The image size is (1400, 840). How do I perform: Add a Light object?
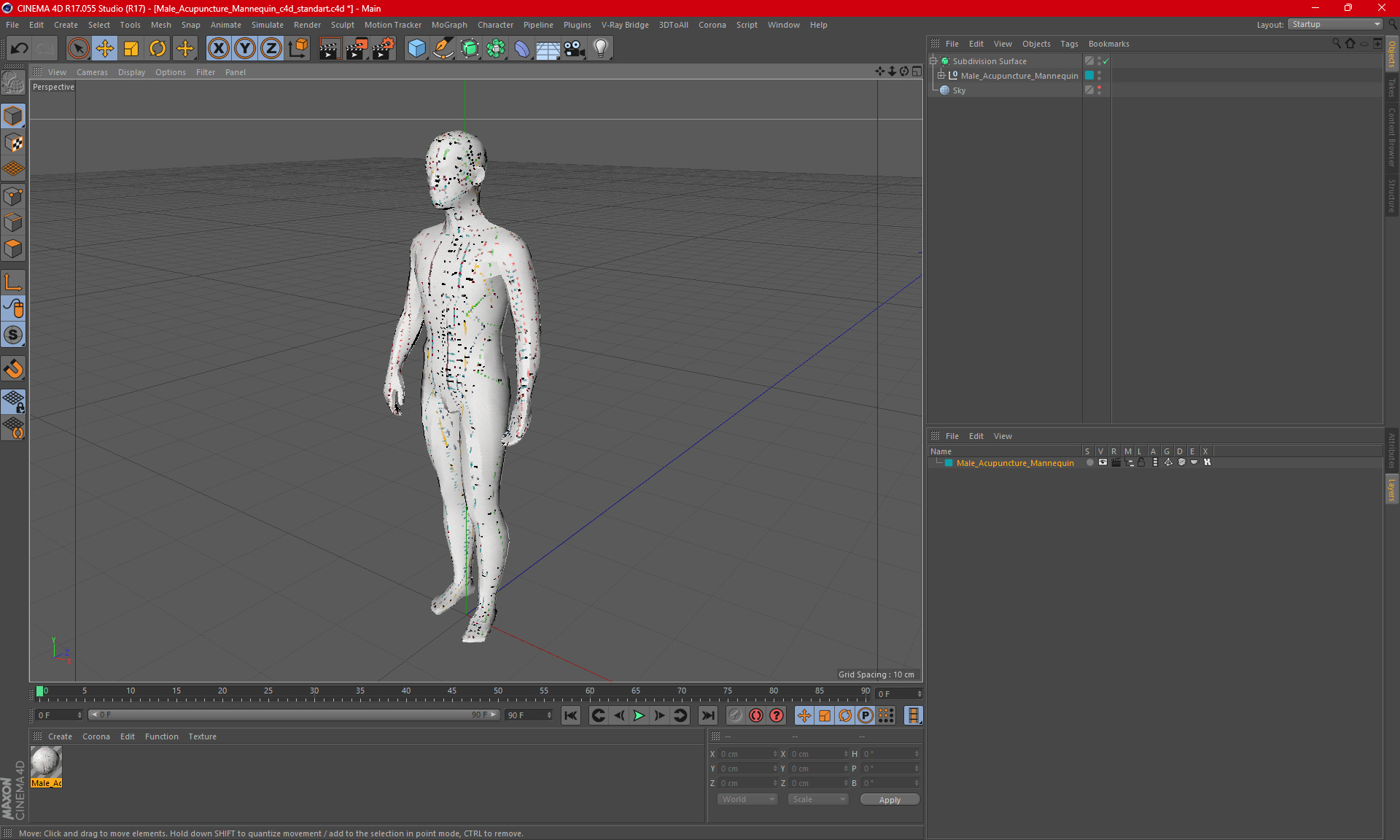[x=601, y=48]
